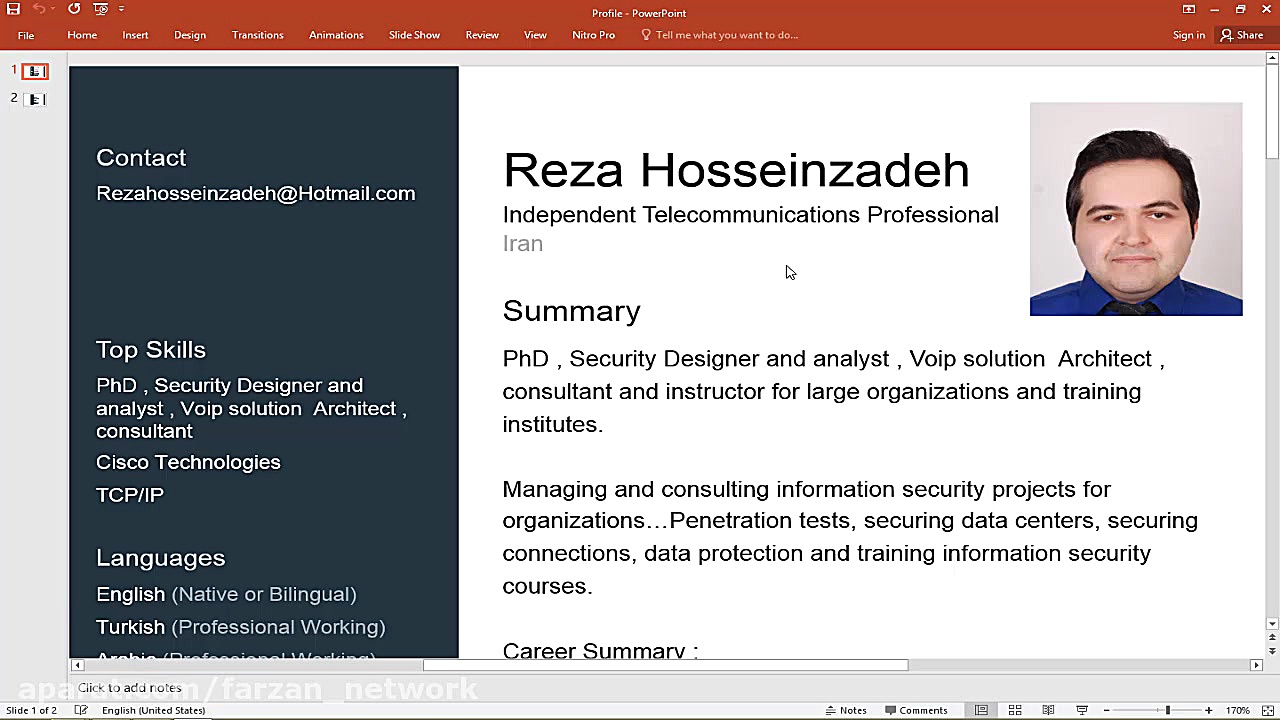Viewport: 1280px width, 720px height.
Task: Switch to the Slide Show tab
Action: click(414, 35)
